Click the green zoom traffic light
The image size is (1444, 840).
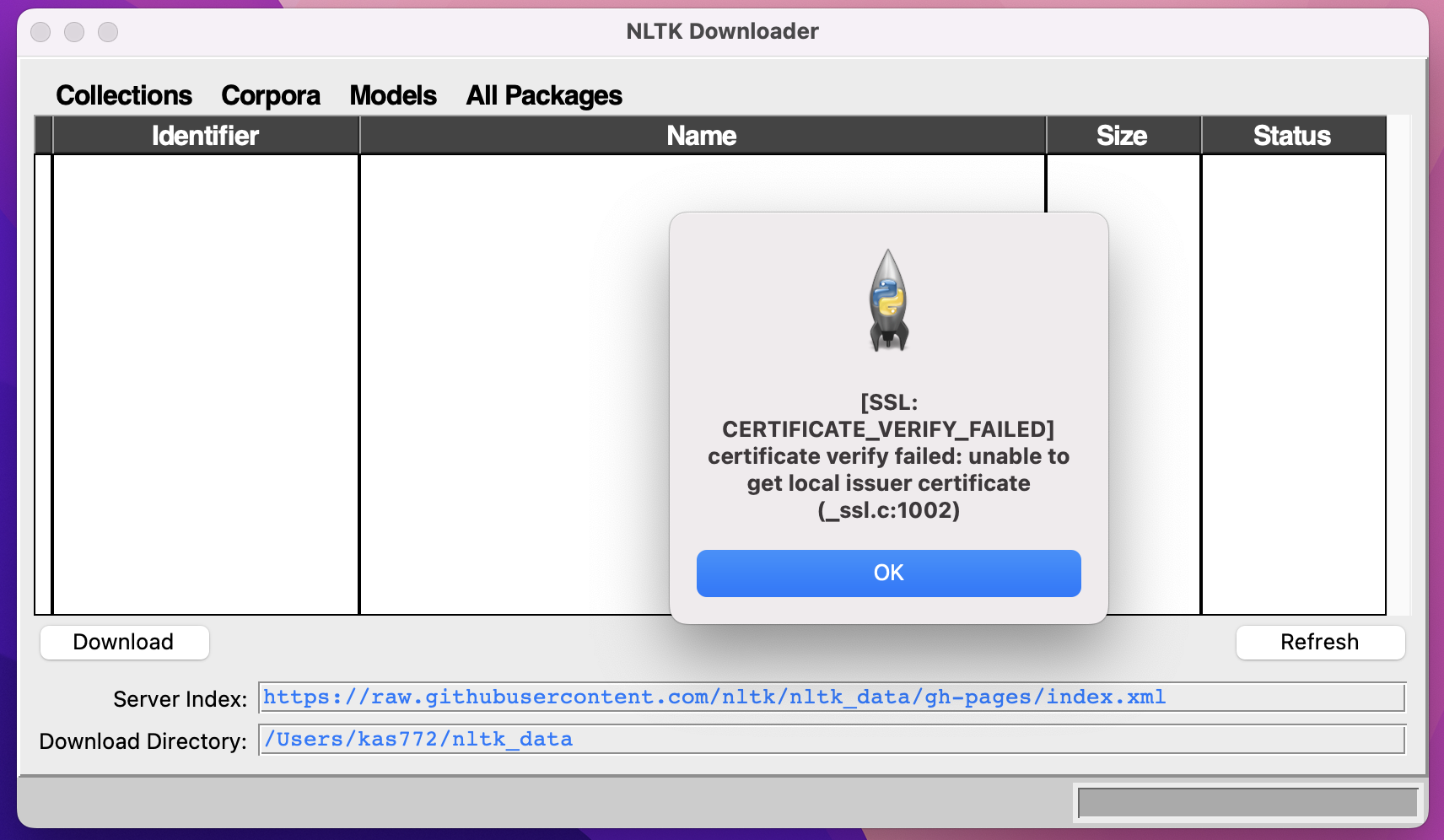(x=106, y=31)
